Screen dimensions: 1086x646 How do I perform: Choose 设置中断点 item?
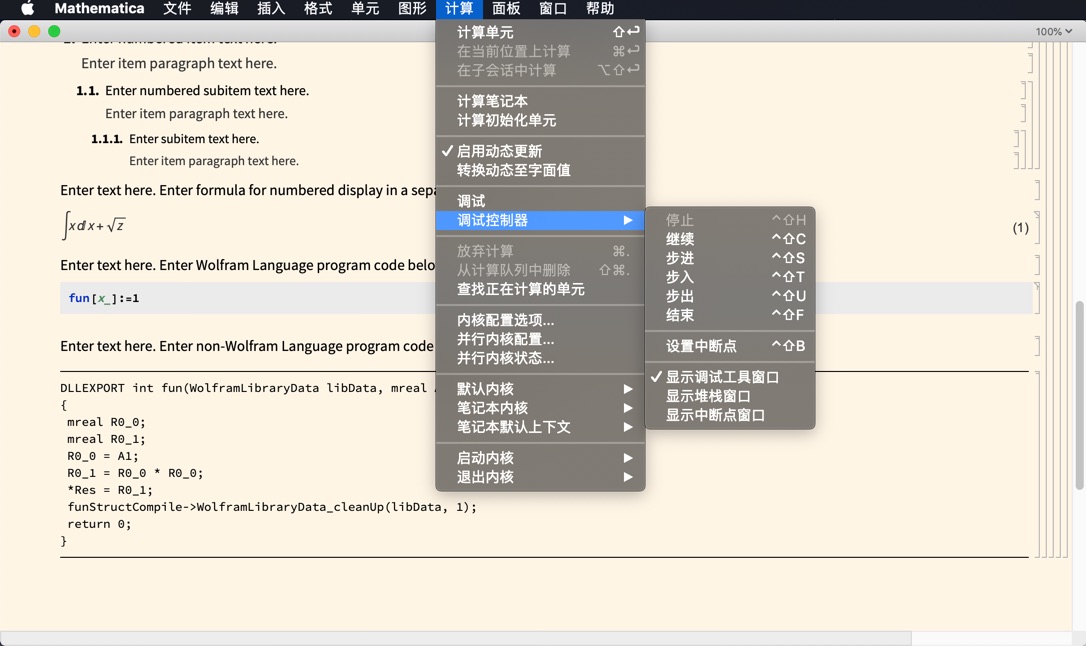tap(730, 346)
